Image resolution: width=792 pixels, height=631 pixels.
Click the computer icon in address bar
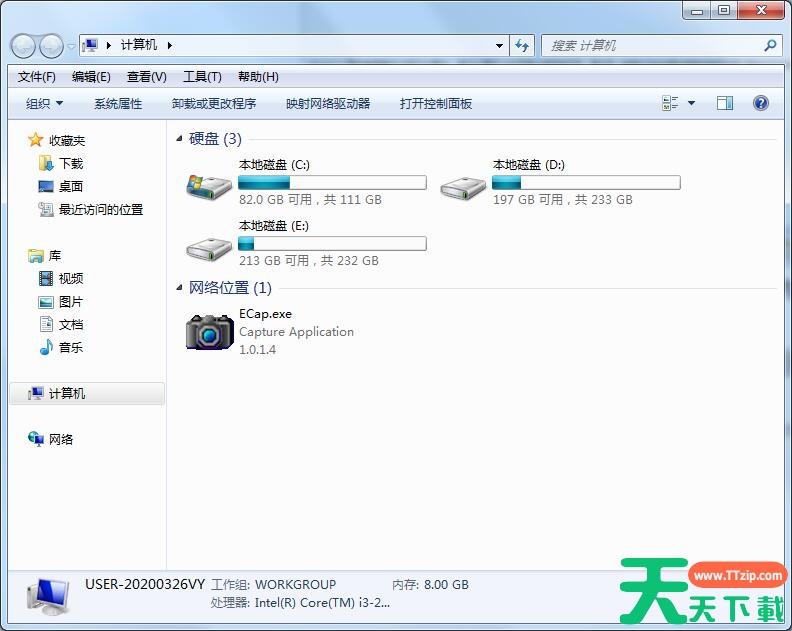(x=90, y=45)
